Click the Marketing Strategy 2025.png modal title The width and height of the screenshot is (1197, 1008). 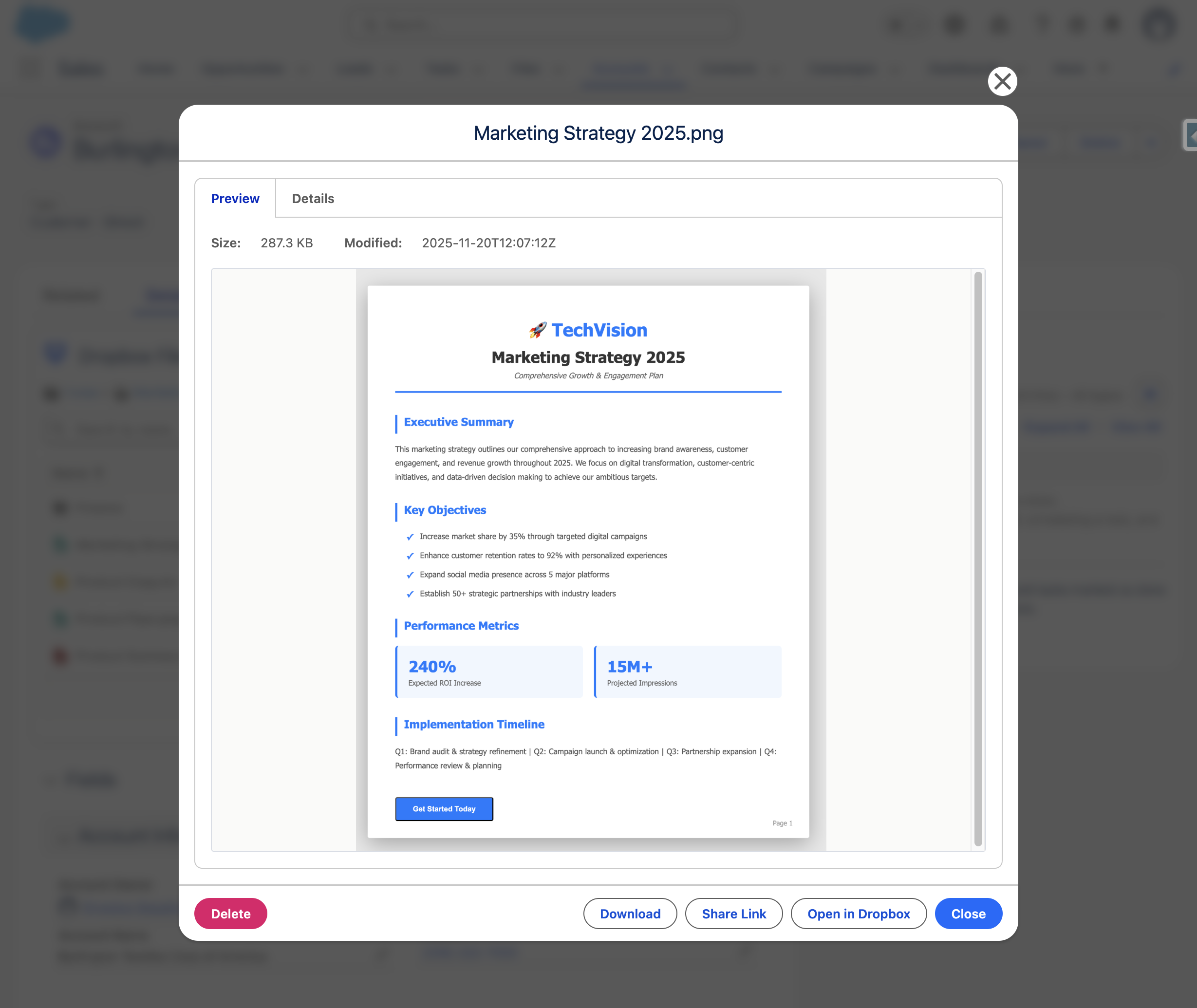click(598, 132)
